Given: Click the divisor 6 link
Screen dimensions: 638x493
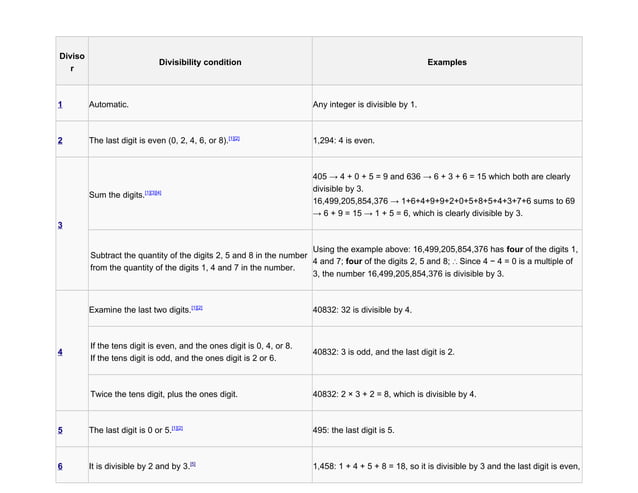Looking at the screenshot, I should pos(59,466).
